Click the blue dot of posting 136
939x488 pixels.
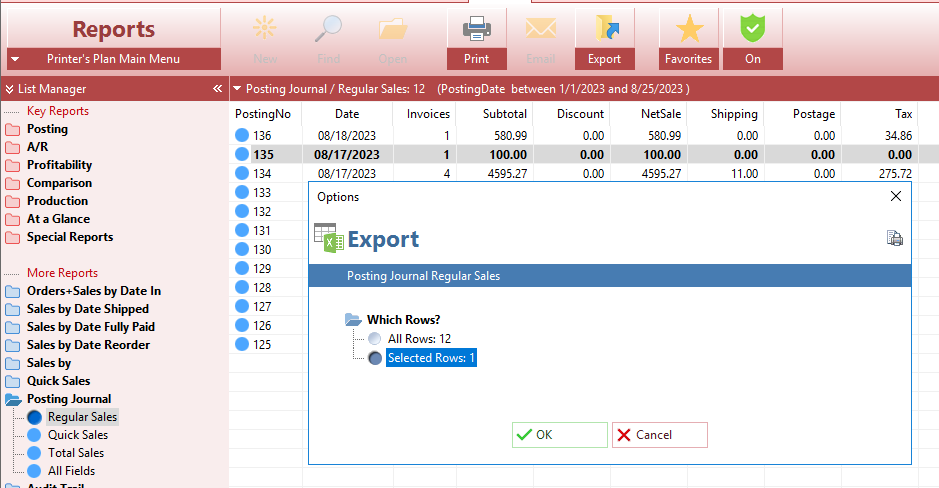tap(242, 135)
